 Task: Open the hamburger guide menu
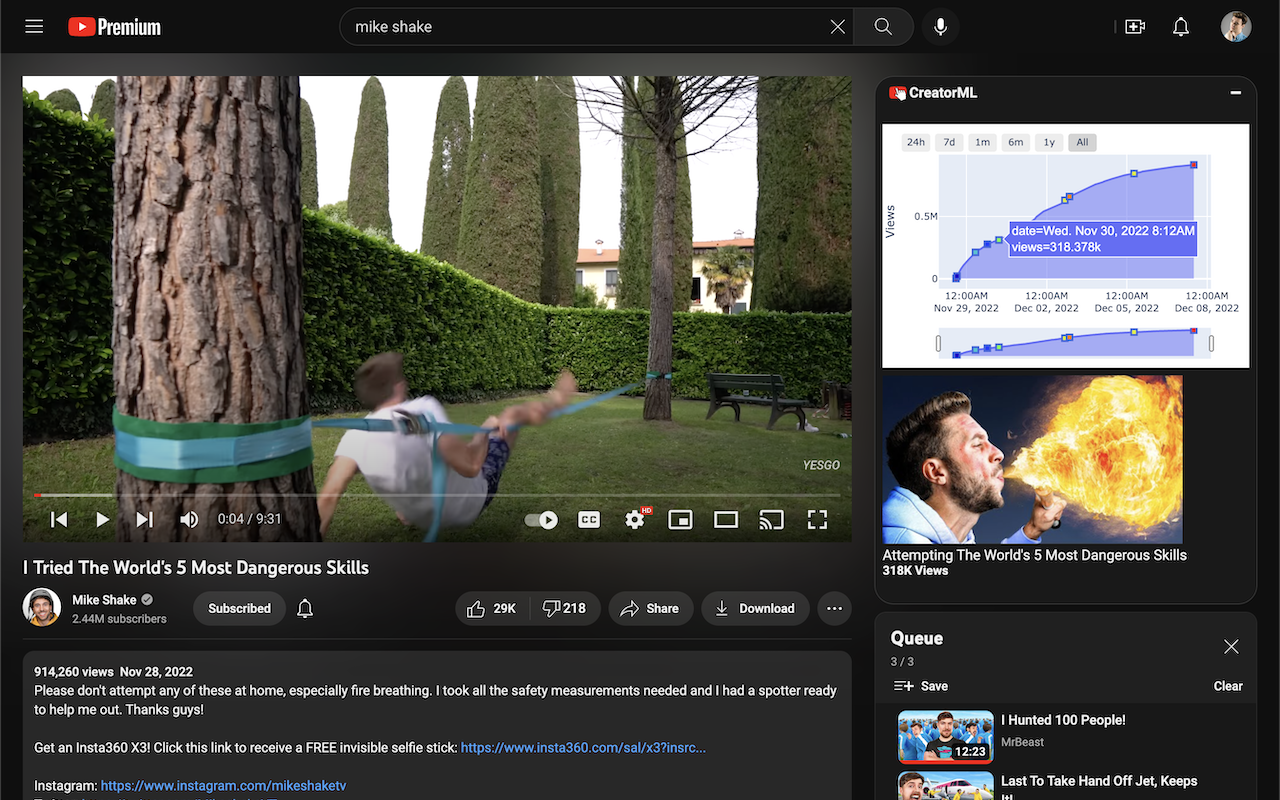34,27
